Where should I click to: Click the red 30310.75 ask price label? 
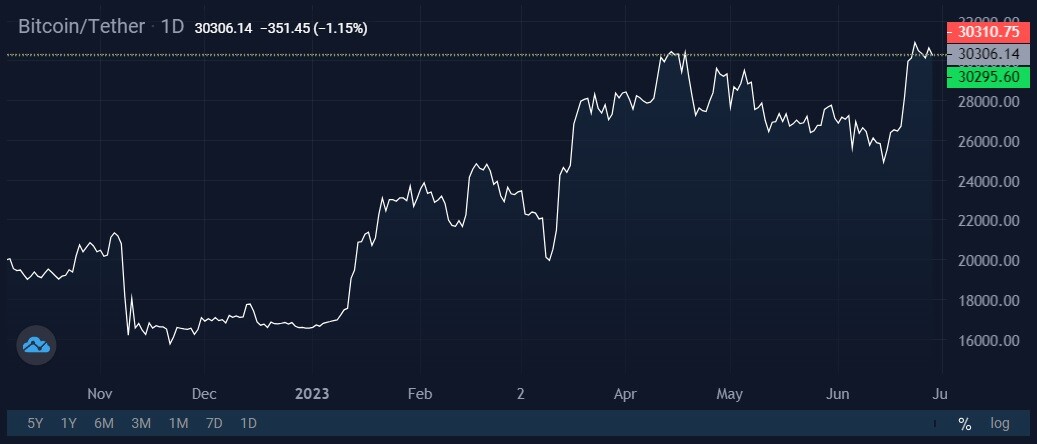[x=989, y=30]
